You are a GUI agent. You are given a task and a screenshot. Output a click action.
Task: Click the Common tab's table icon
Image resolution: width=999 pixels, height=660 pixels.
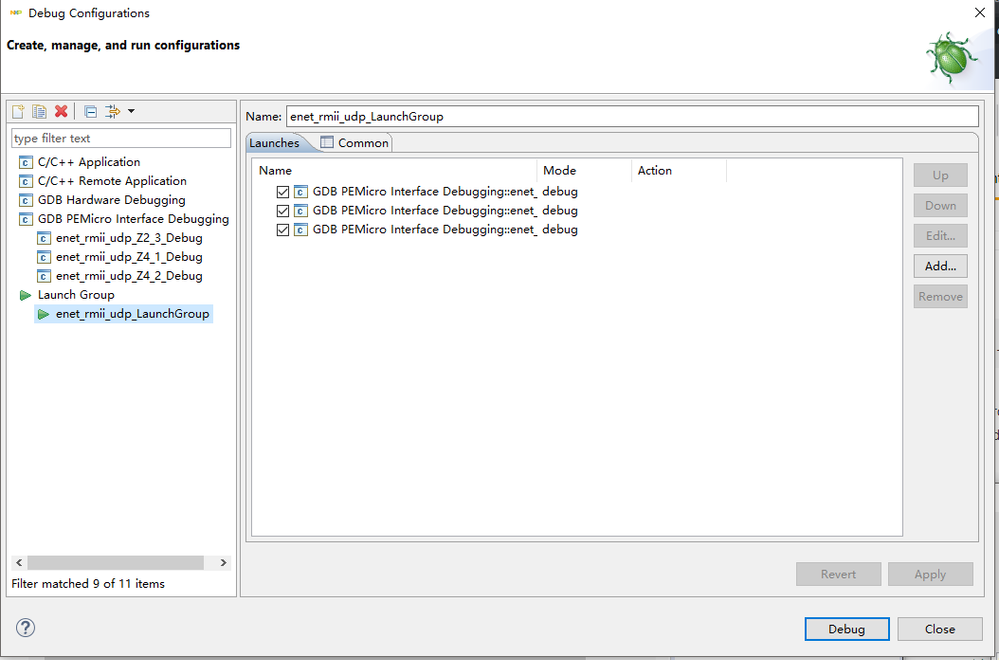[327, 142]
